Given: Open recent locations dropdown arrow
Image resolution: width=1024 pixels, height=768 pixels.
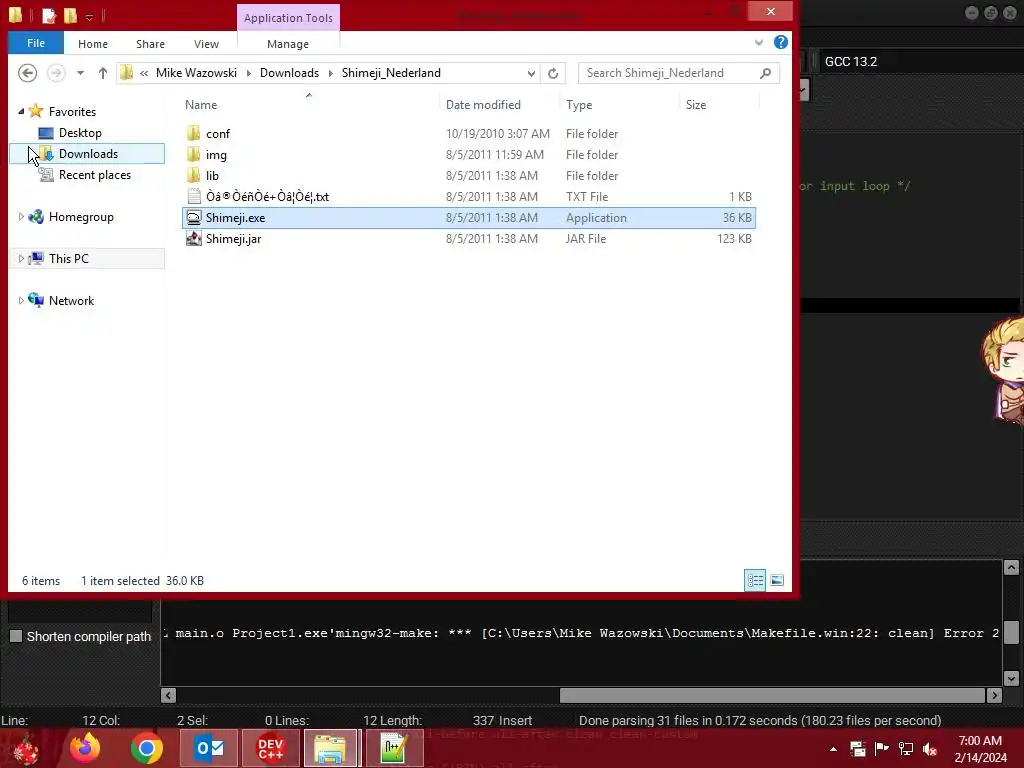Looking at the screenshot, I should [x=80, y=73].
